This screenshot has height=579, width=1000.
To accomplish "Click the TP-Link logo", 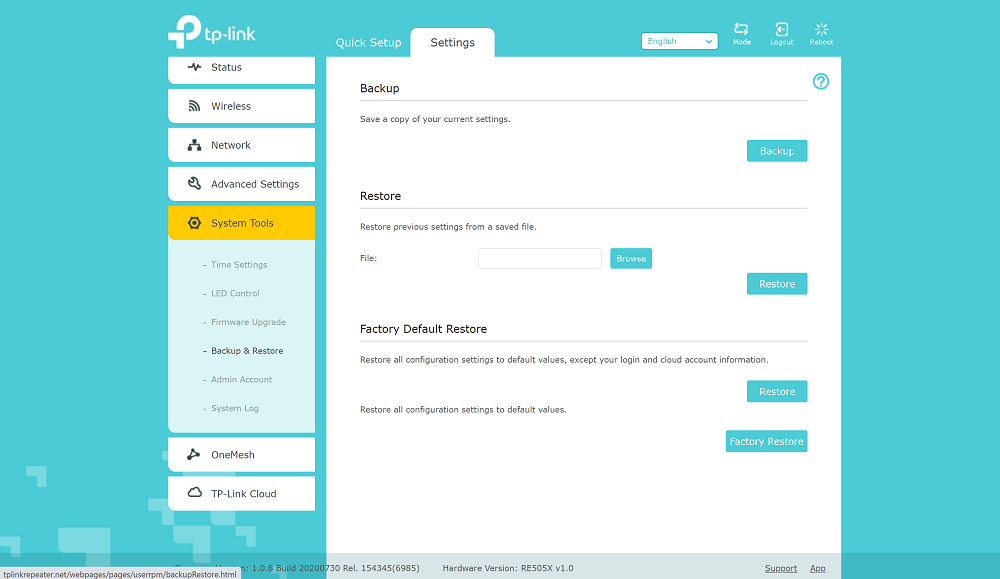I will (212, 32).
